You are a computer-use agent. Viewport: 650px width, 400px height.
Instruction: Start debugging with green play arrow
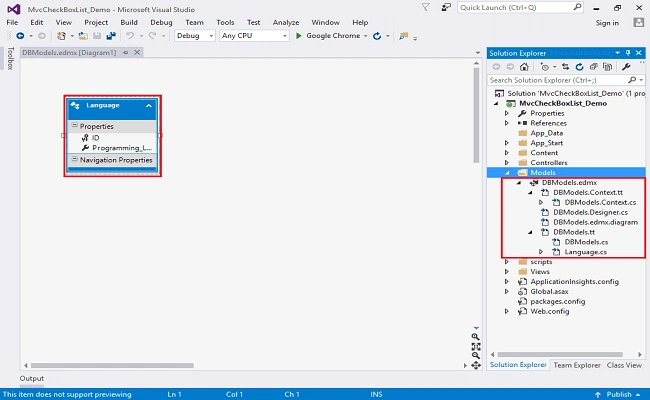tap(298, 36)
